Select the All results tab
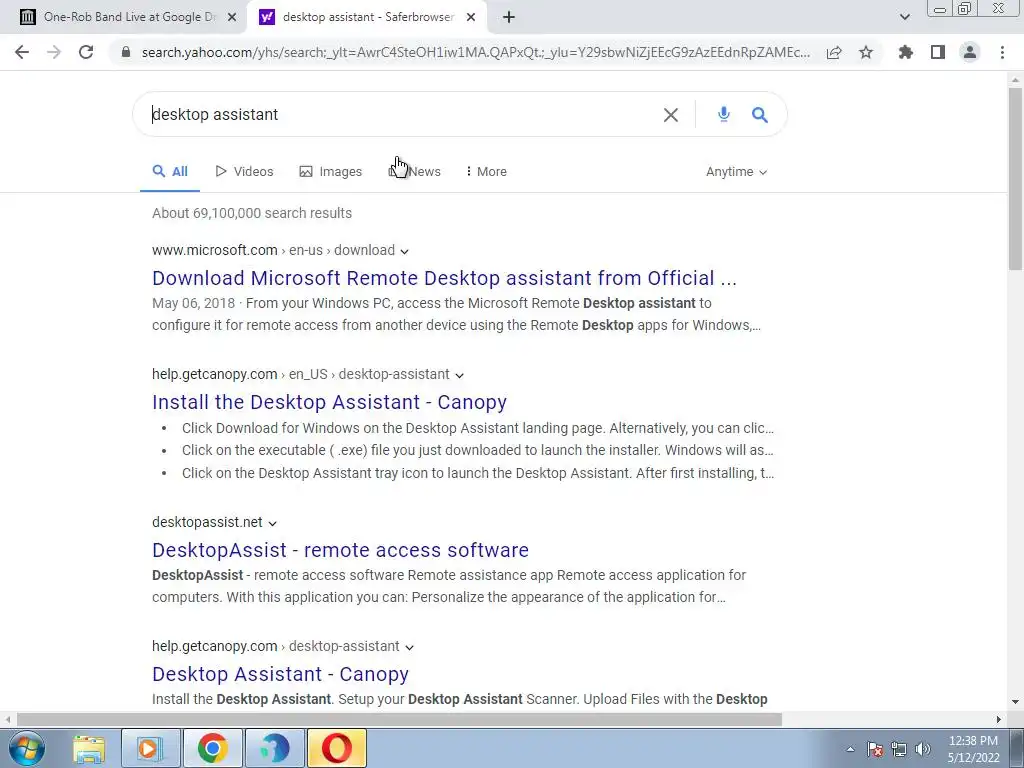Viewport: 1024px width, 768px height. (170, 172)
